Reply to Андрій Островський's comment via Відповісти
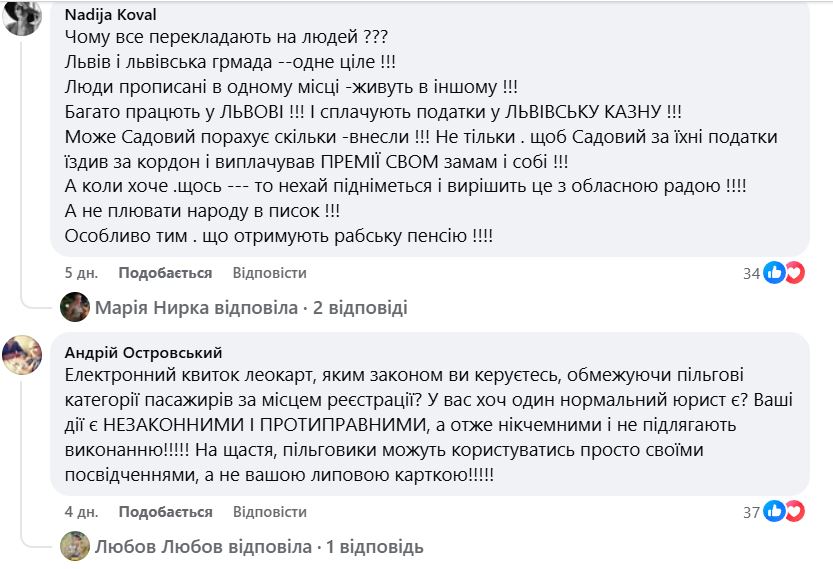 pos(269,511)
